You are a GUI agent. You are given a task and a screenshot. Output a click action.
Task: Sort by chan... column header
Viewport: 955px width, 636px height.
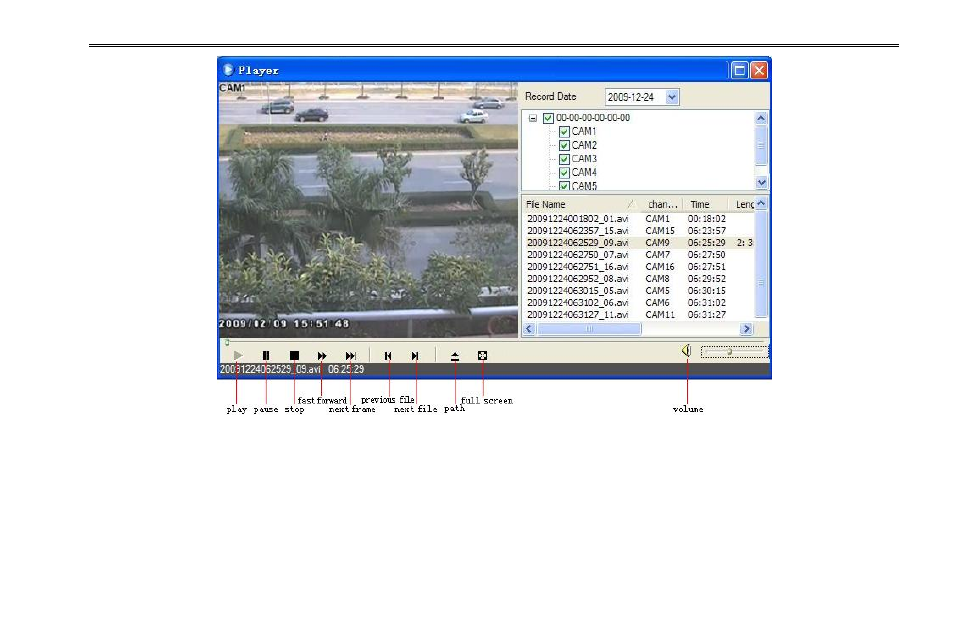point(661,204)
